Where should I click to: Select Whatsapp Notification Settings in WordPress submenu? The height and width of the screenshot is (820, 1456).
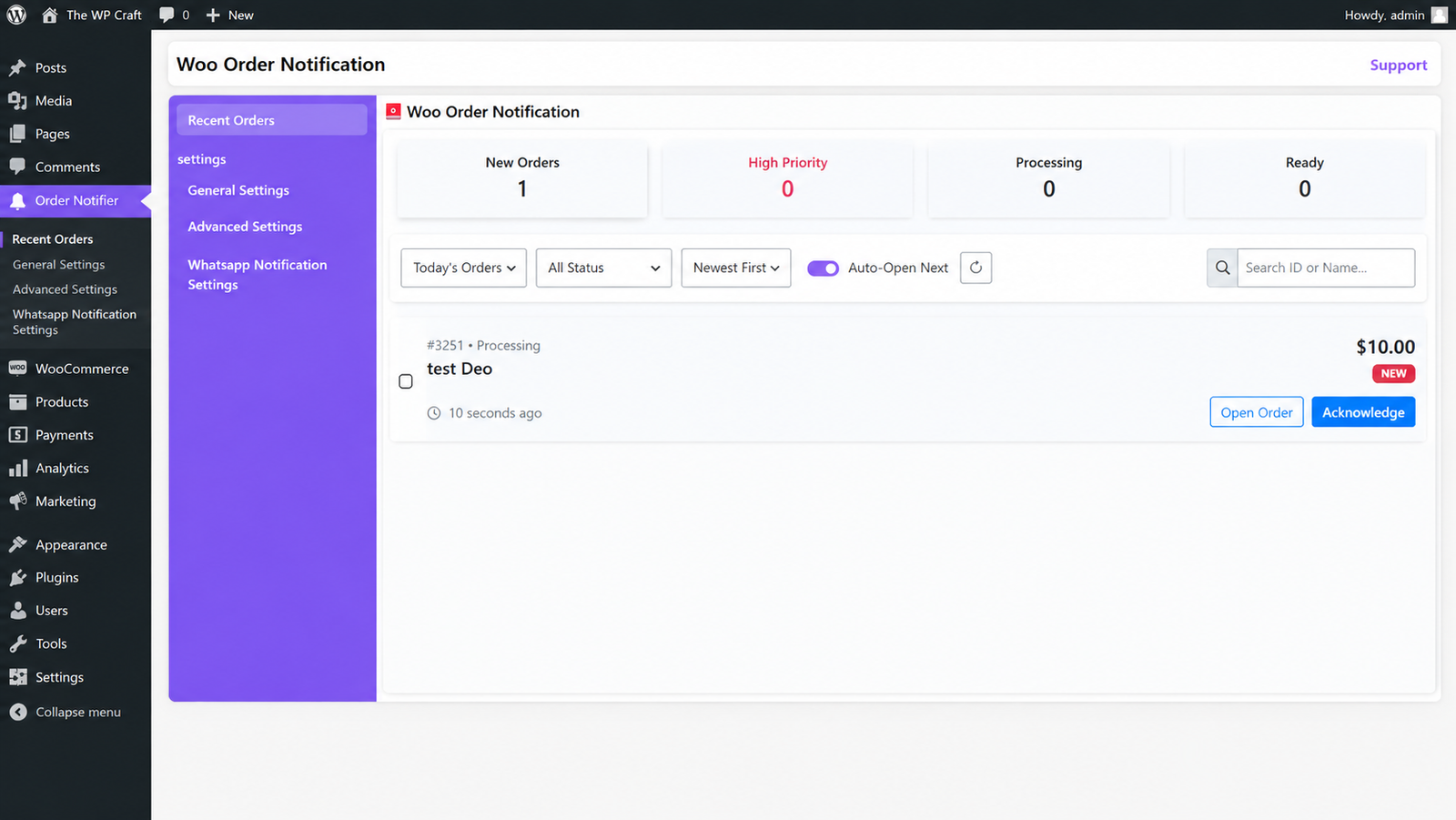point(75,322)
